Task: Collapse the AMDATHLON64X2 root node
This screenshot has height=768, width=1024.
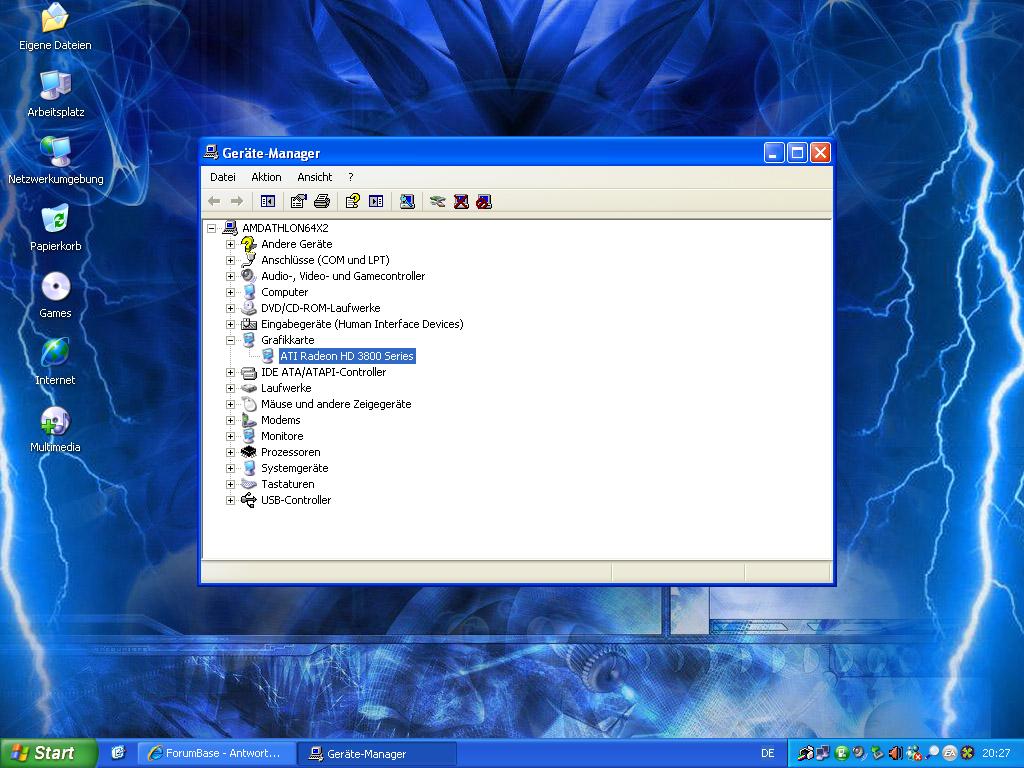Action: tap(211, 228)
